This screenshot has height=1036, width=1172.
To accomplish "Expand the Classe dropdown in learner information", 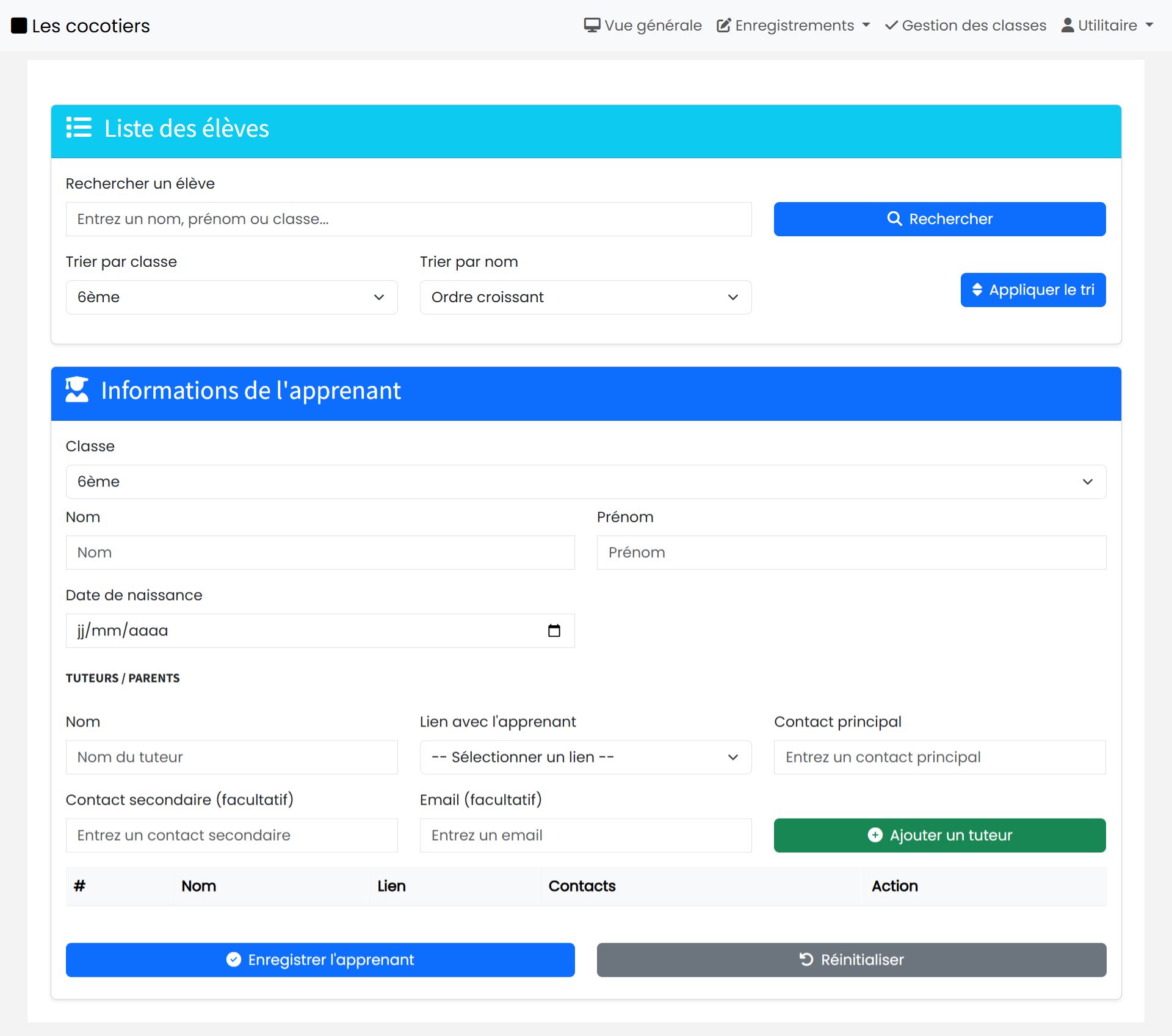I will (x=585, y=482).
